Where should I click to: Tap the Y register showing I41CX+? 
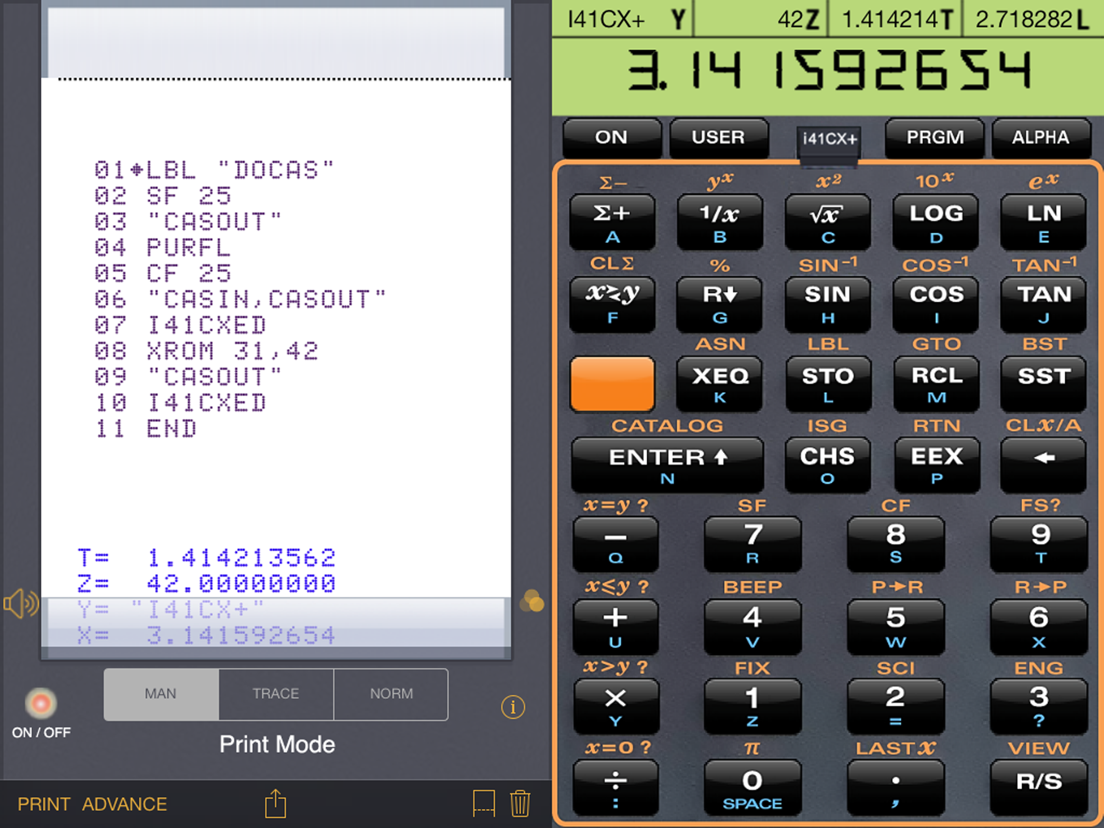623,19
